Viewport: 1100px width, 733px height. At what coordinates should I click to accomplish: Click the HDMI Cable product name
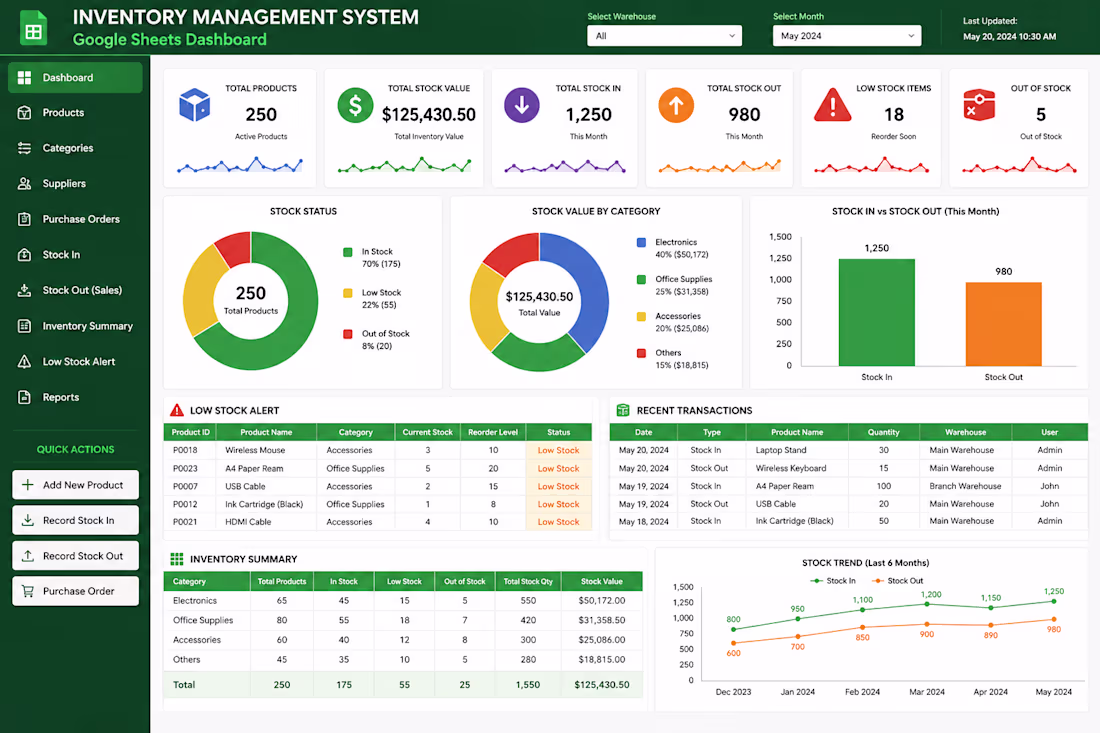(248, 522)
